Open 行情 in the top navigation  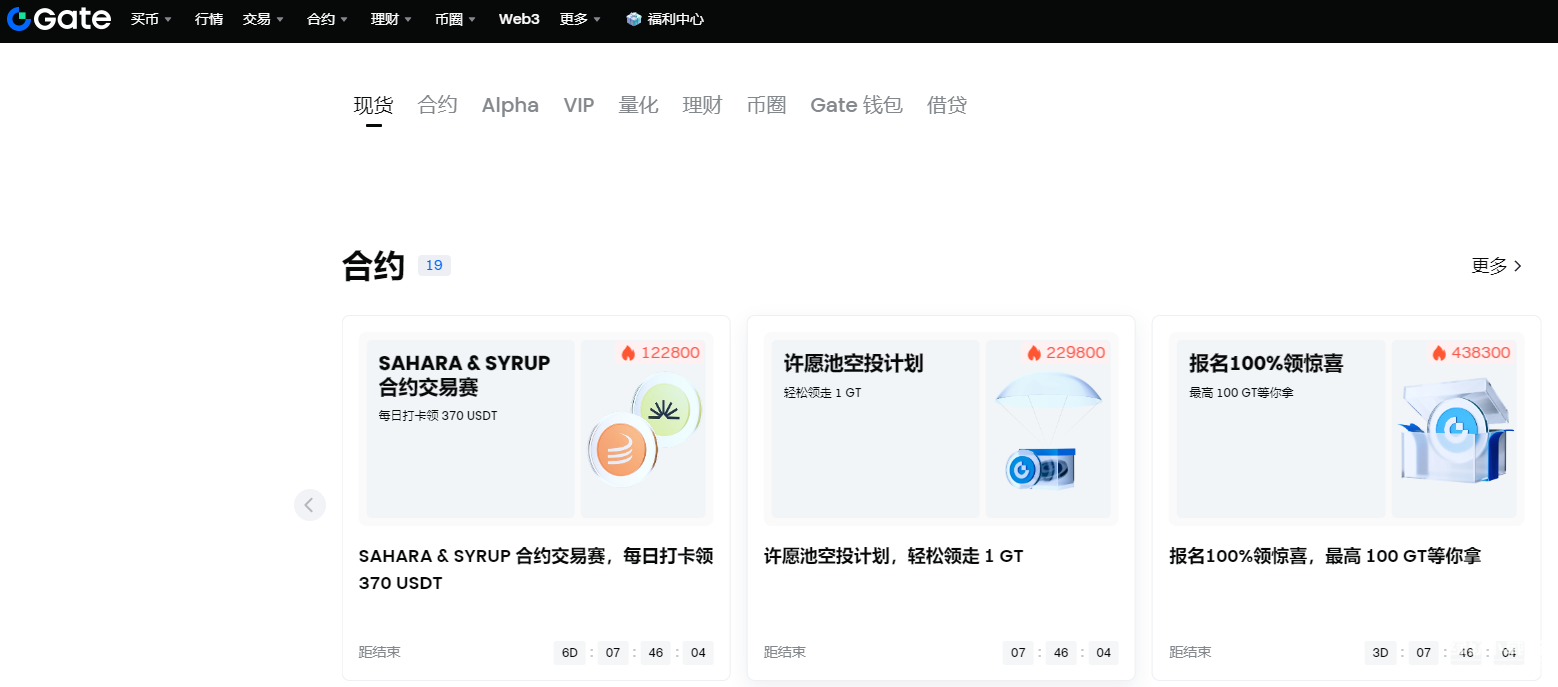[209, 19]
